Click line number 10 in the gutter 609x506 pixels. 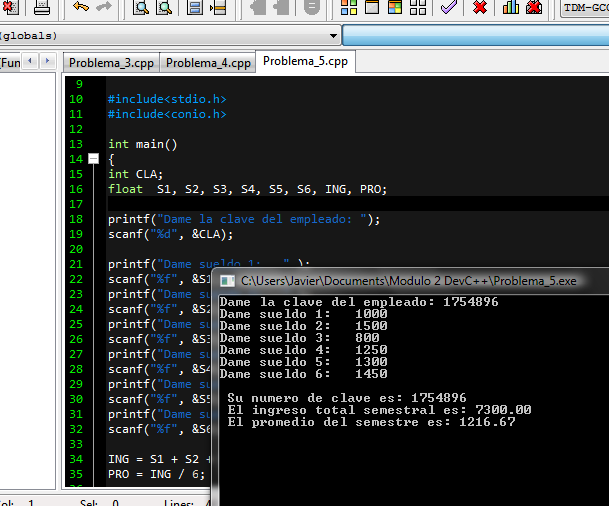pyautogui.click(x=76, y=99)
